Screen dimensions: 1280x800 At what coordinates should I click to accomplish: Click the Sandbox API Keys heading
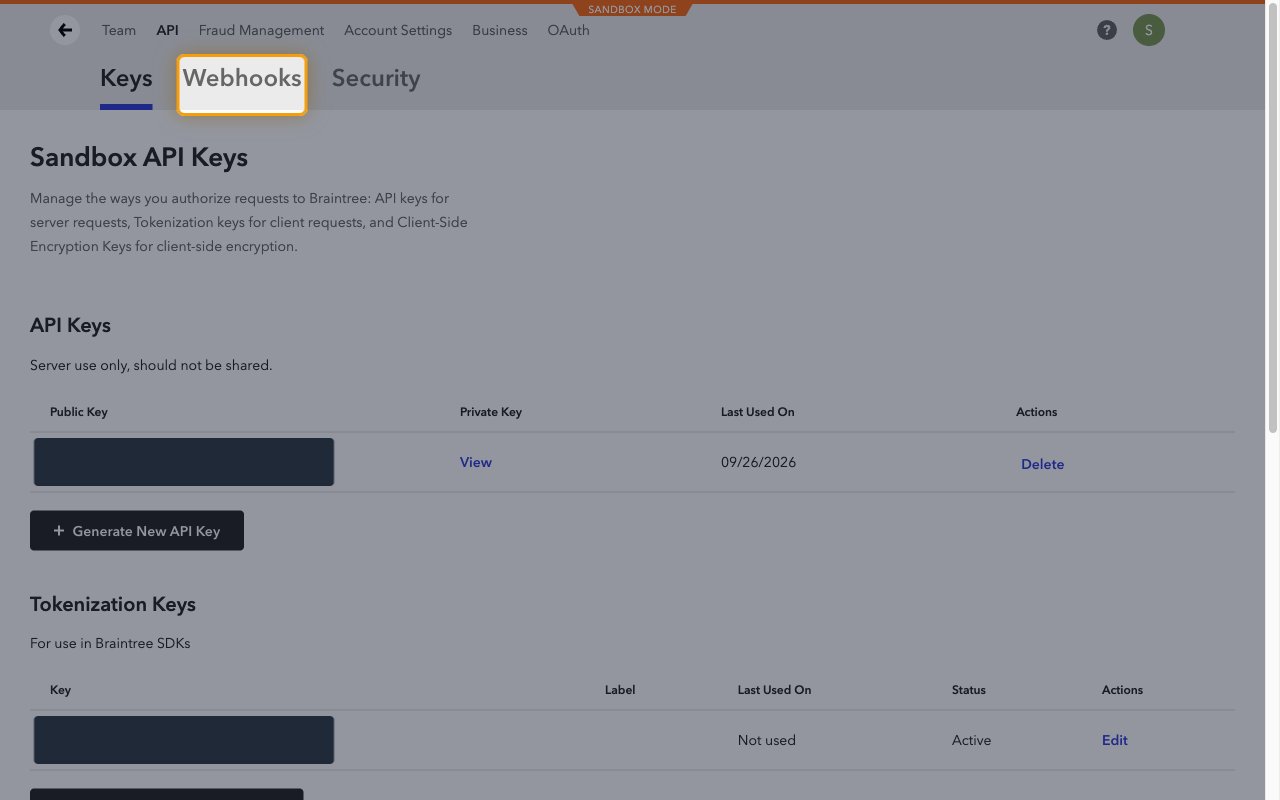click(139, 157)
